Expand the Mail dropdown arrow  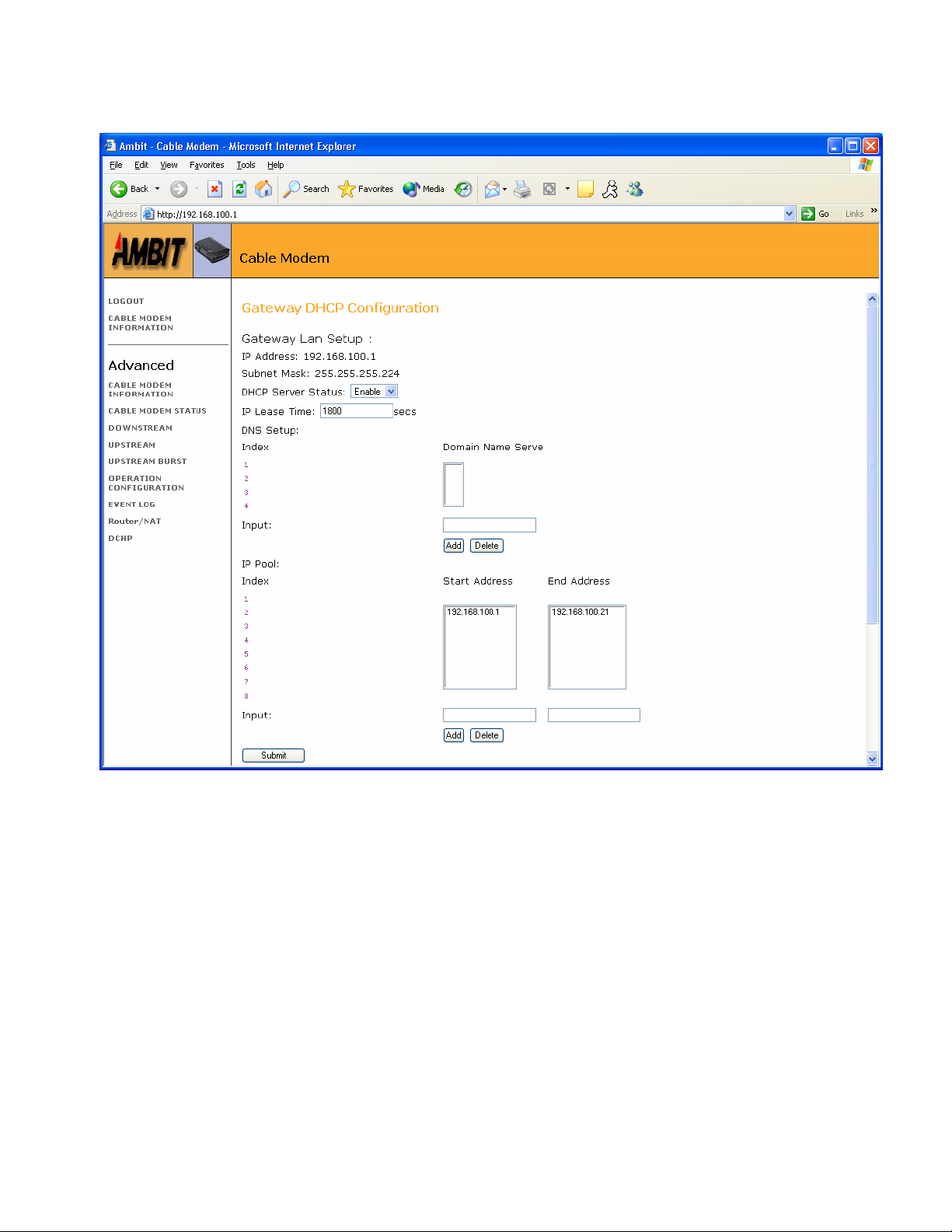505,189
